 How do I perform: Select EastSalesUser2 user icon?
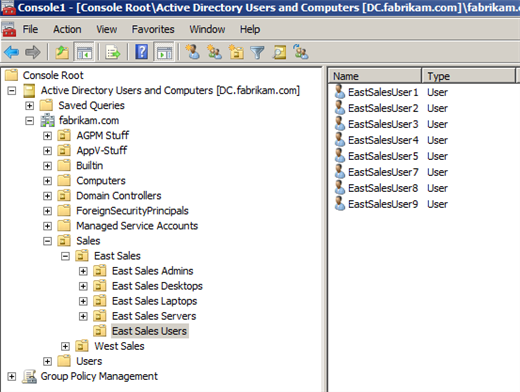(x=340, y=108)
